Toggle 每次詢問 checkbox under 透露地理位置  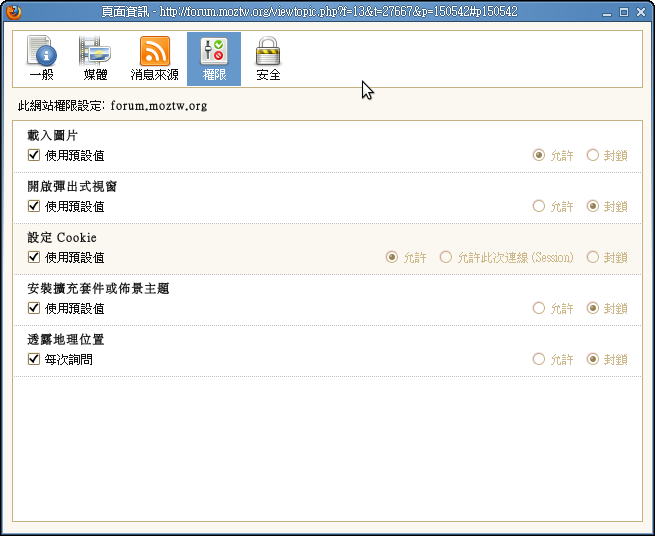coord(34,359)
